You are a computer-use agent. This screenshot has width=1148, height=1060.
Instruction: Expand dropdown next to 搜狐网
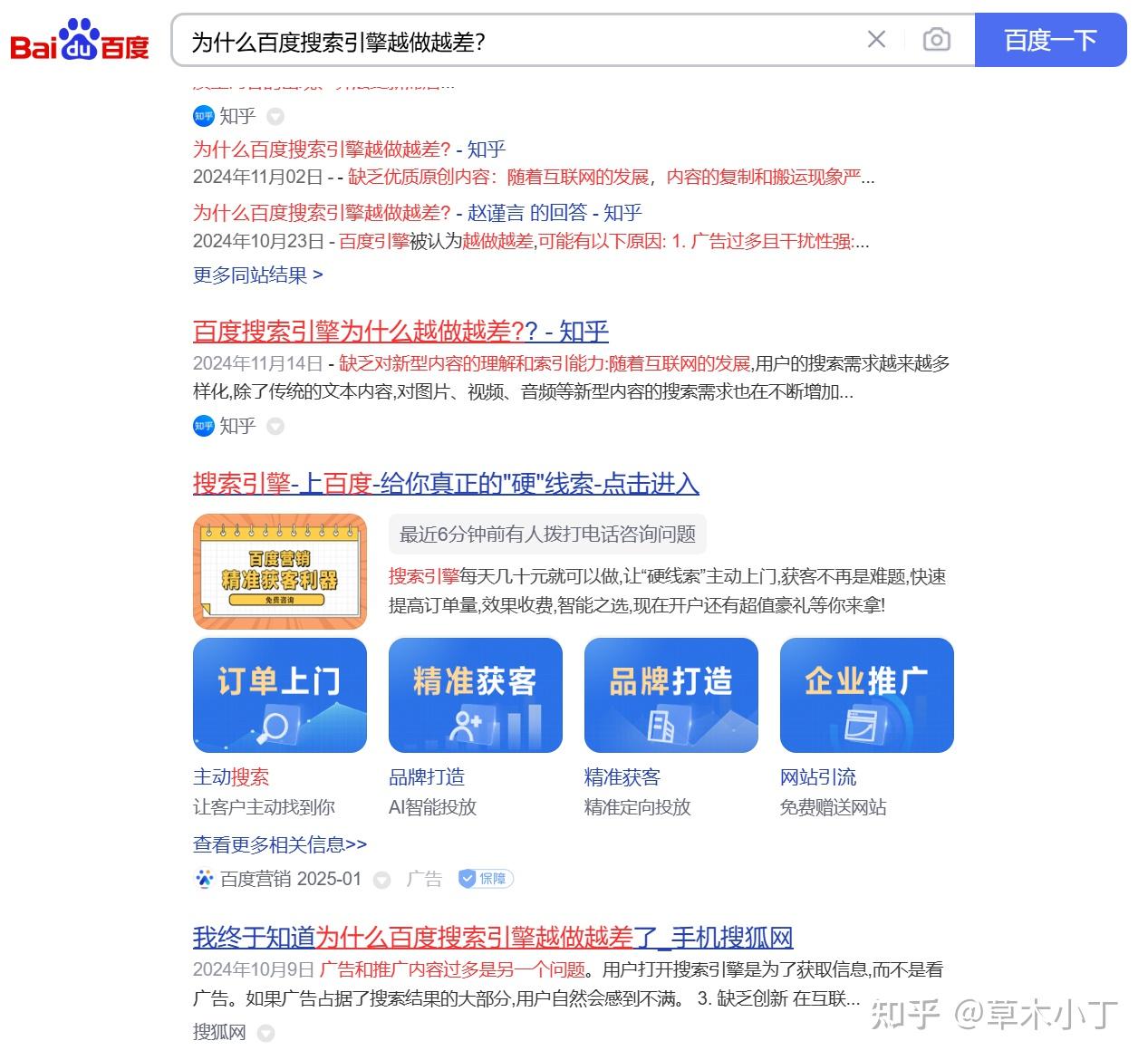[265, 1033]
